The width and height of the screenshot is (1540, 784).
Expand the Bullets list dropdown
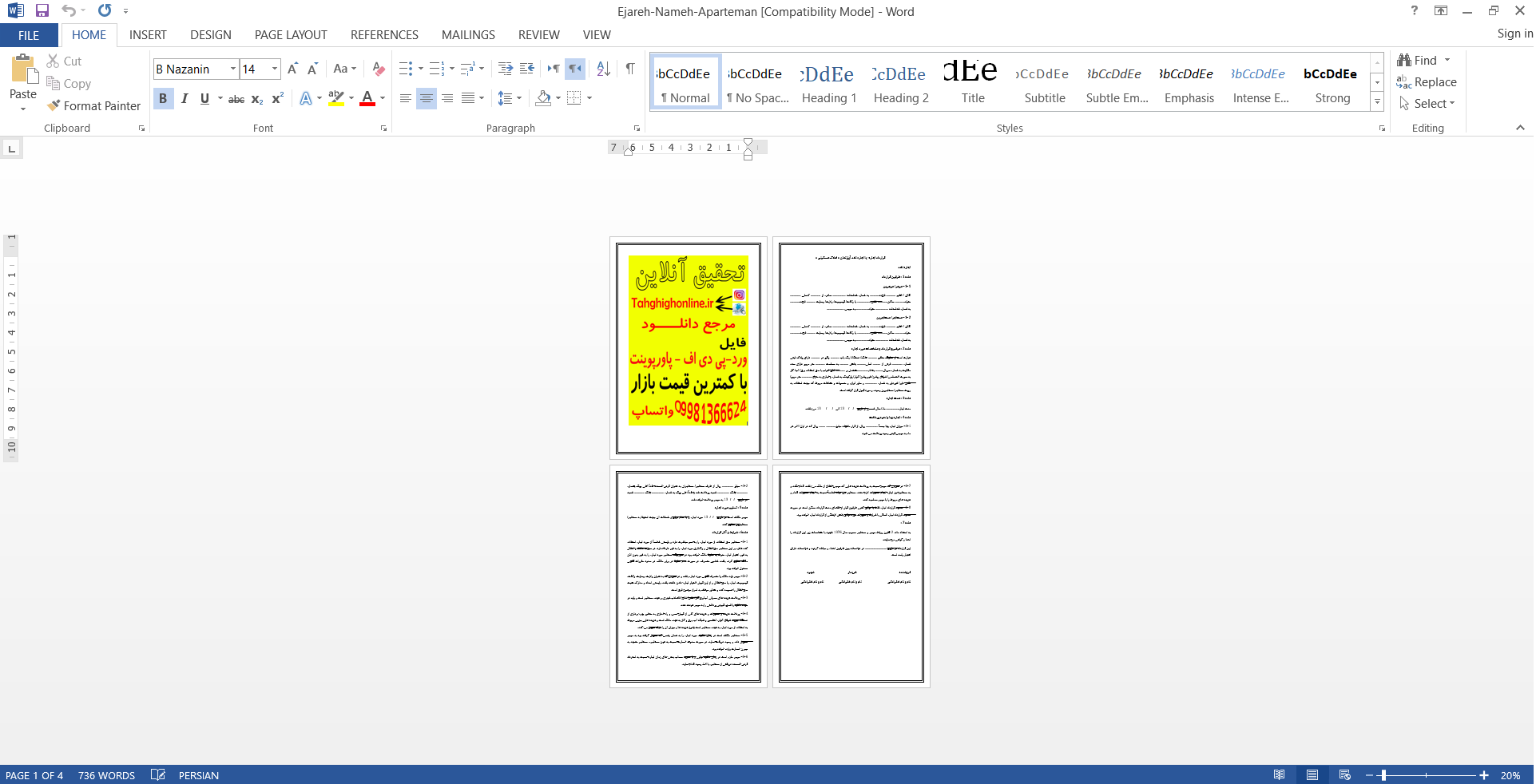[421, 69]
